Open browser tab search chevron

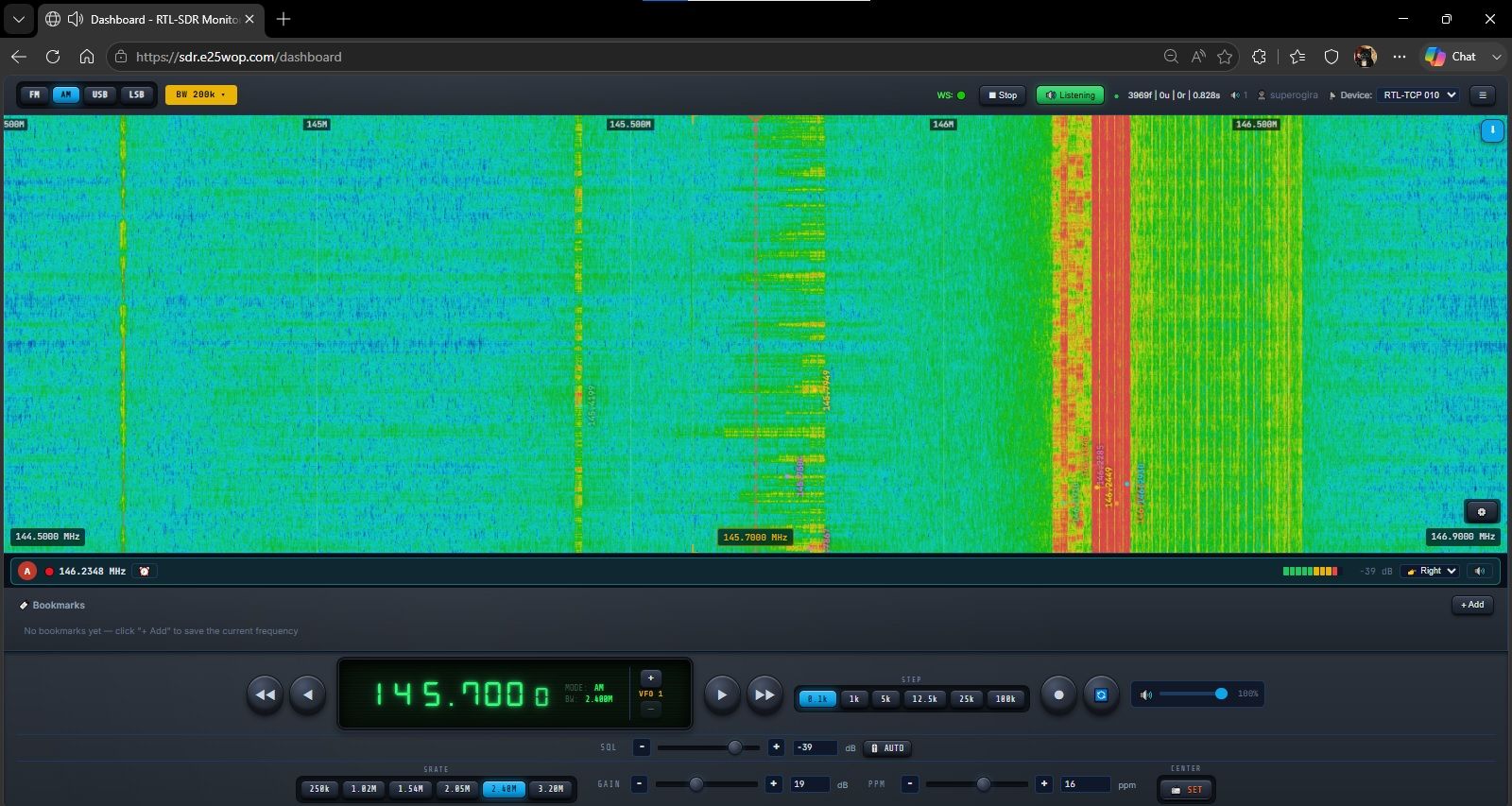click(18, 19)
